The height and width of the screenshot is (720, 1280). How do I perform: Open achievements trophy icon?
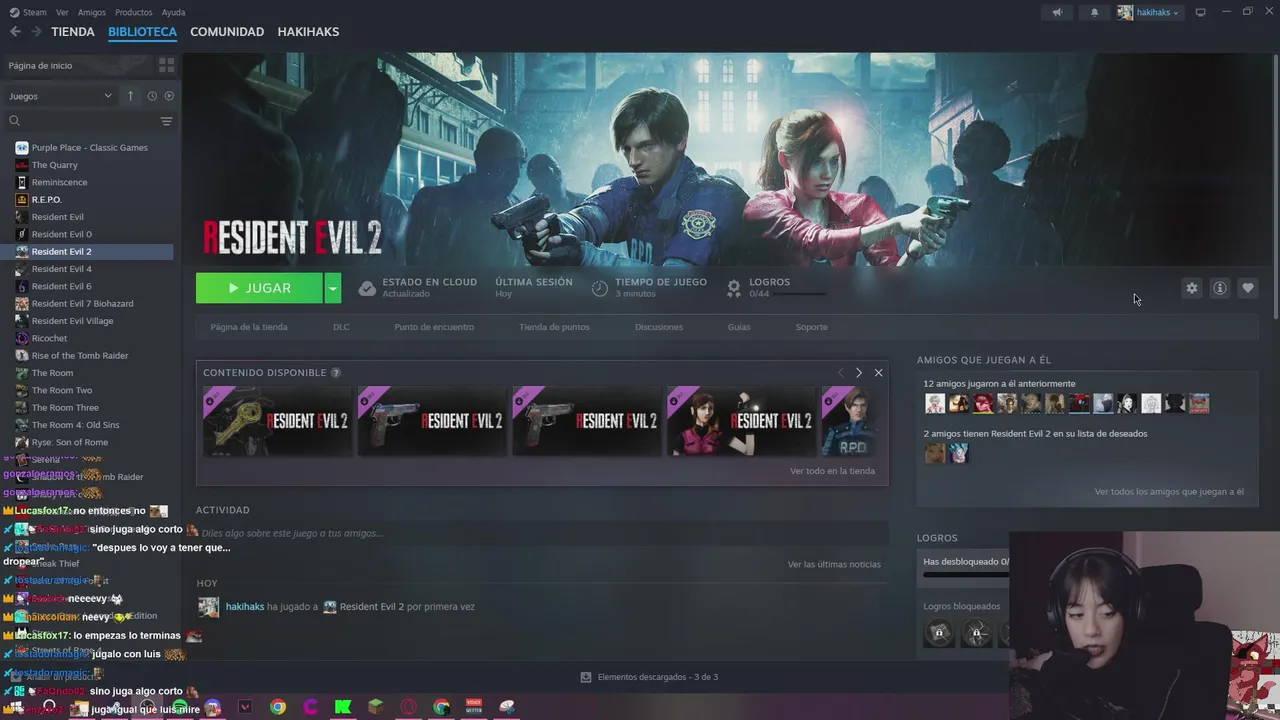click(x=734, y=288)
